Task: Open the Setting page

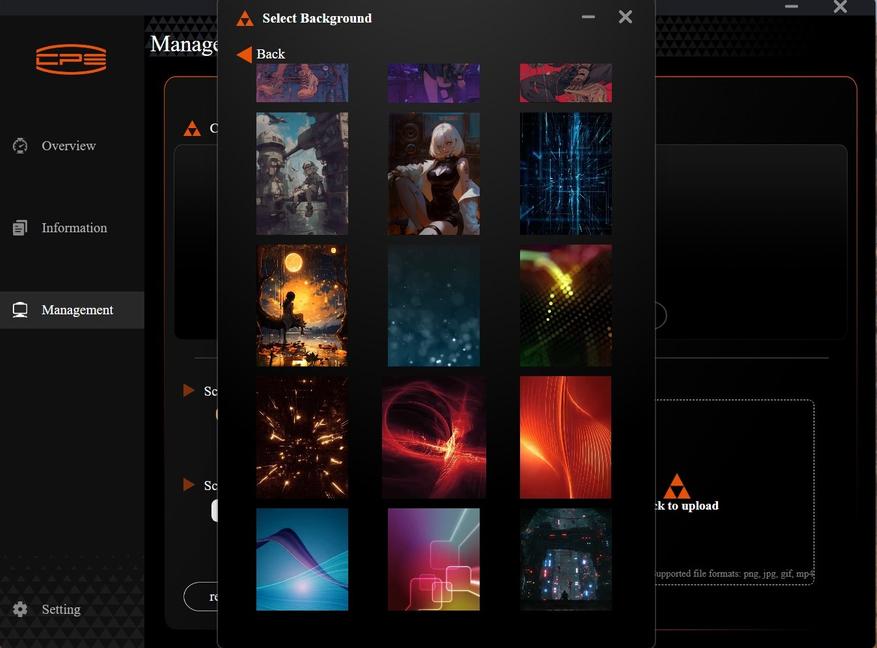Action: pos(61,609)
